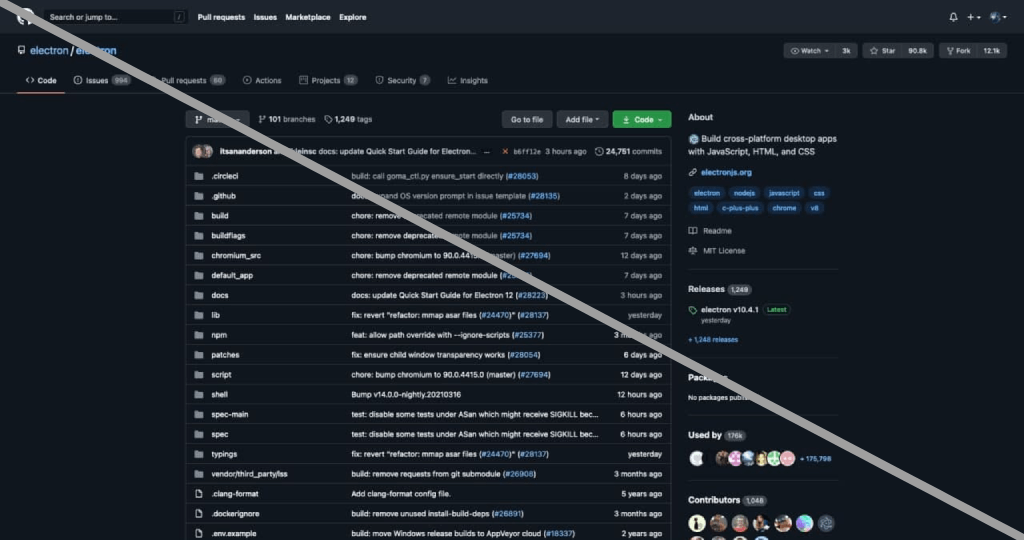Switch to the Insights tab

[x=468, y=80]
